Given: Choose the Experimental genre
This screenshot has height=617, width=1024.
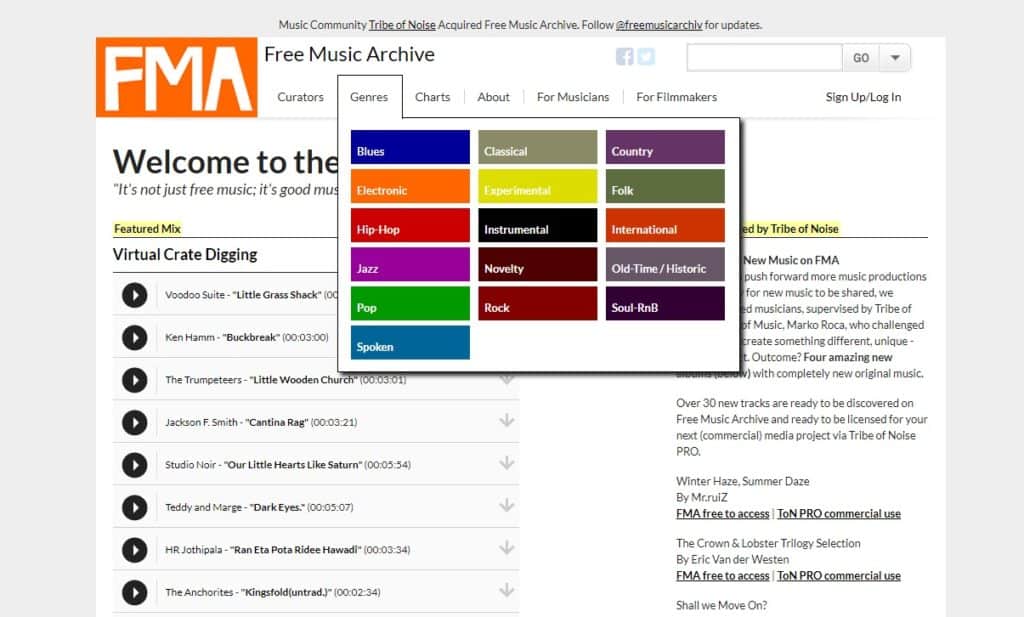Looking at the screenshot, I should click(537, 186).
